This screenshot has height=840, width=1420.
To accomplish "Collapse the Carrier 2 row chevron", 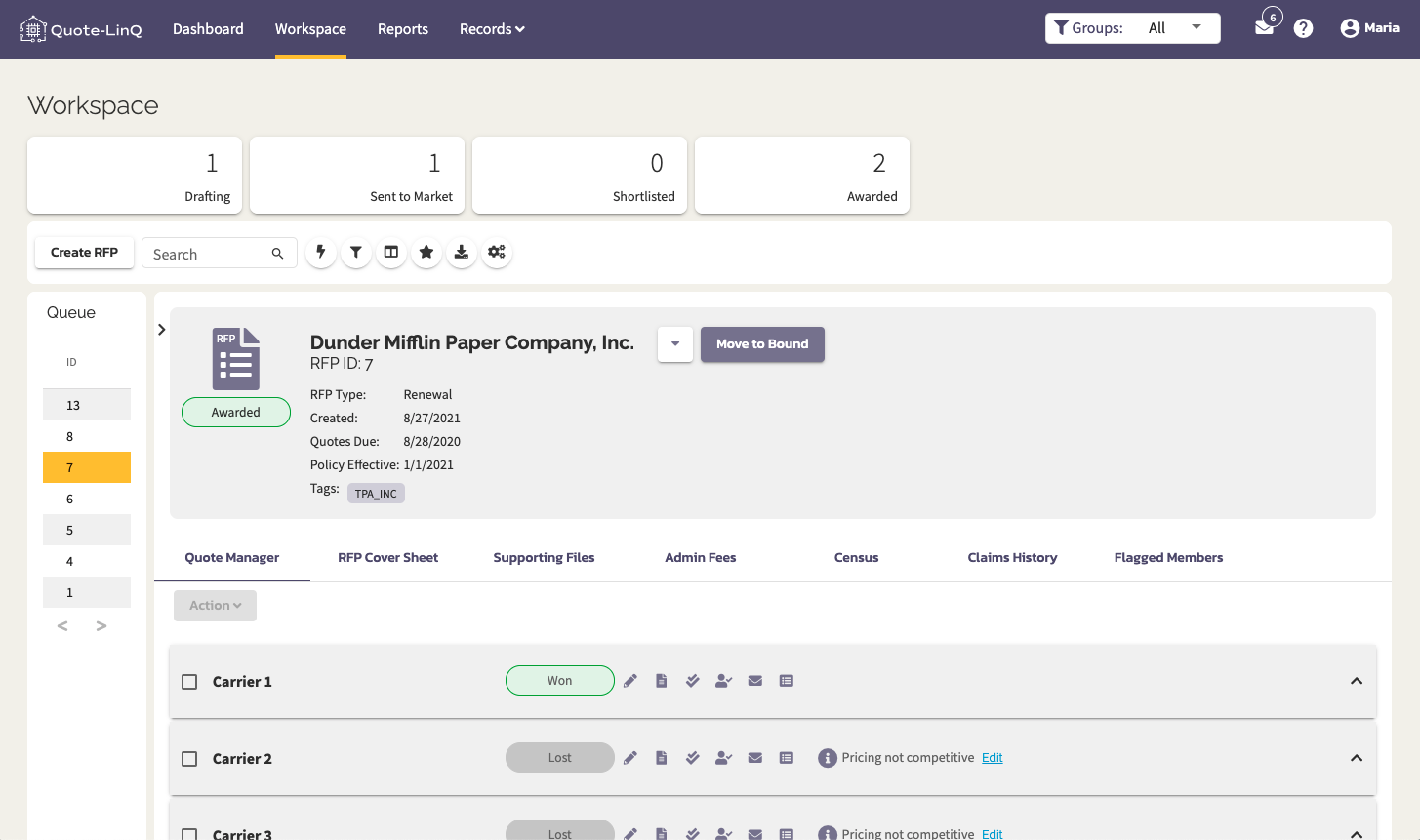I will 1357,758.
